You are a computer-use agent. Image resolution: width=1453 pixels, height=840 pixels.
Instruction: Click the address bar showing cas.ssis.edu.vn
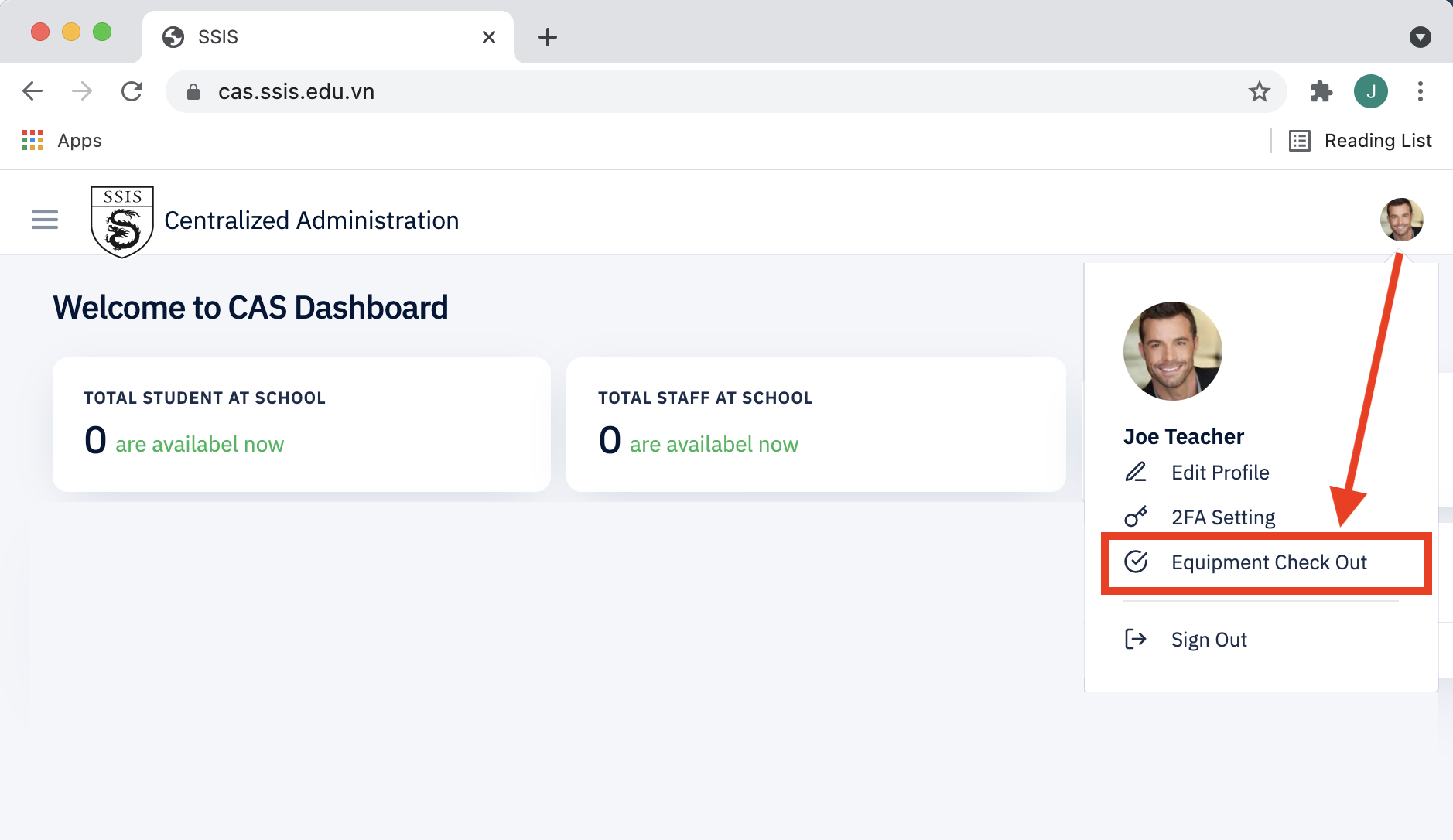[696, 91]
